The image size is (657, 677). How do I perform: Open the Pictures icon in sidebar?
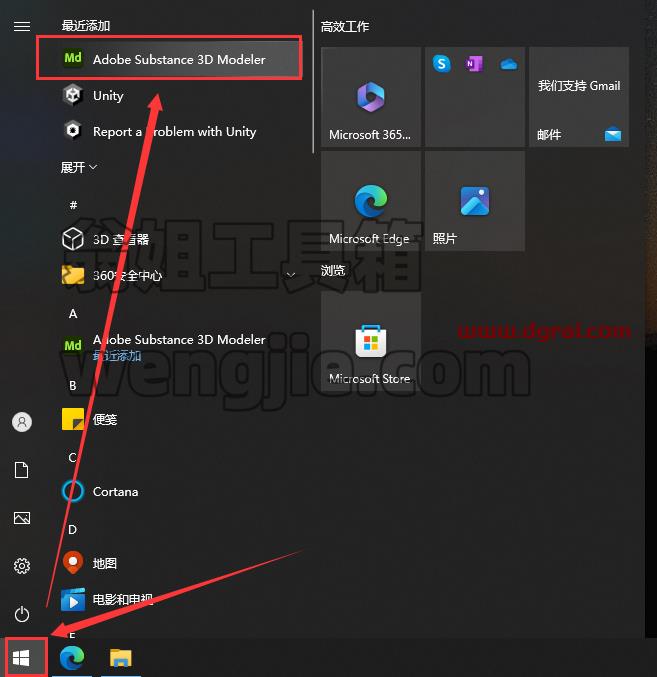click(x=22, y=518)
